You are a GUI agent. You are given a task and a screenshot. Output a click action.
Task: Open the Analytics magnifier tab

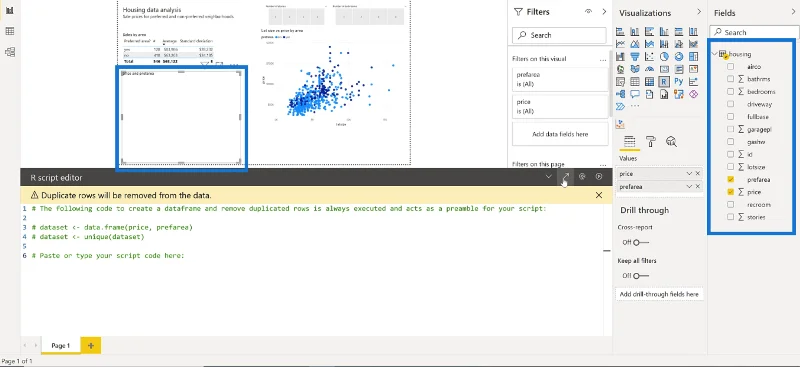(x=671, y=142)
